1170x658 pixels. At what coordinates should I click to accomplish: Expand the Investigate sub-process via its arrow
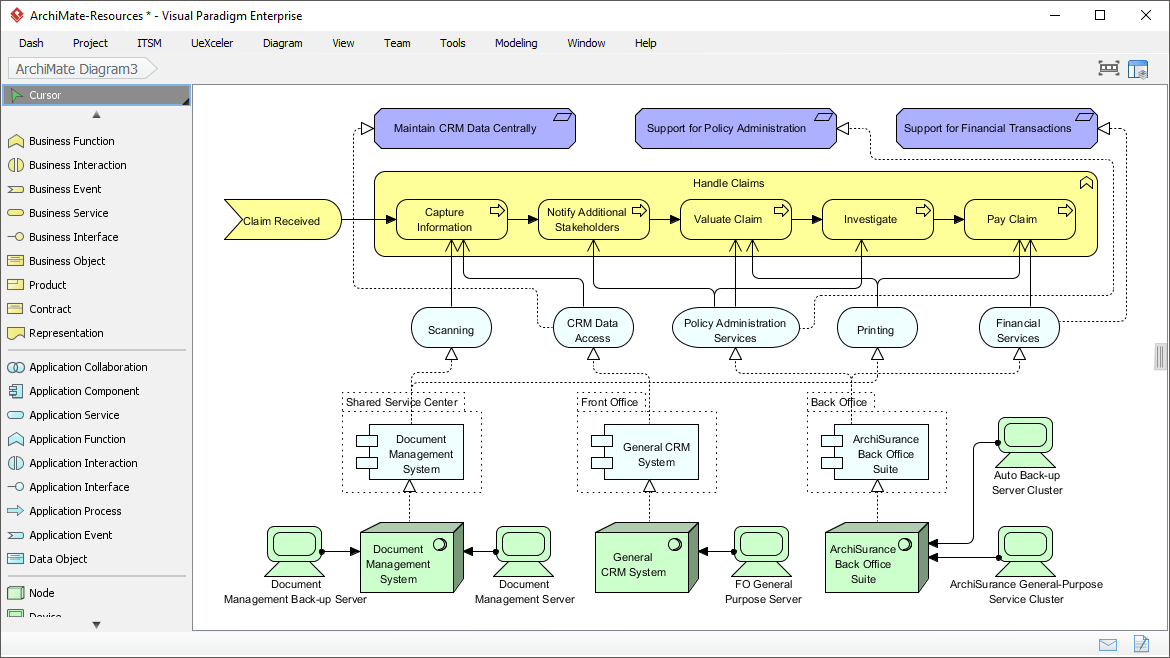coord(923,211)
